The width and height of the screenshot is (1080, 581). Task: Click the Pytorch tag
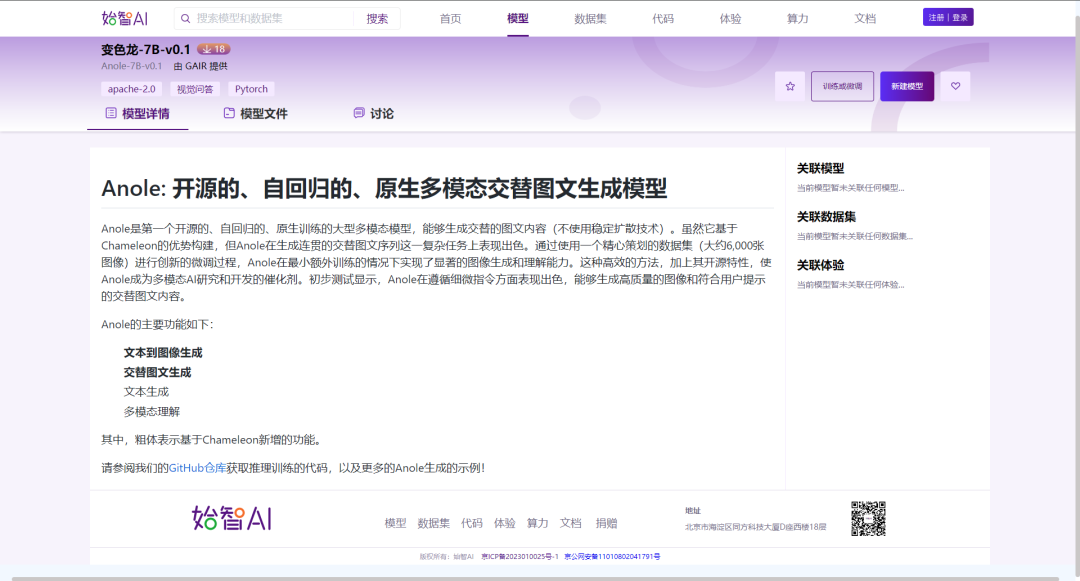point(251,89)
